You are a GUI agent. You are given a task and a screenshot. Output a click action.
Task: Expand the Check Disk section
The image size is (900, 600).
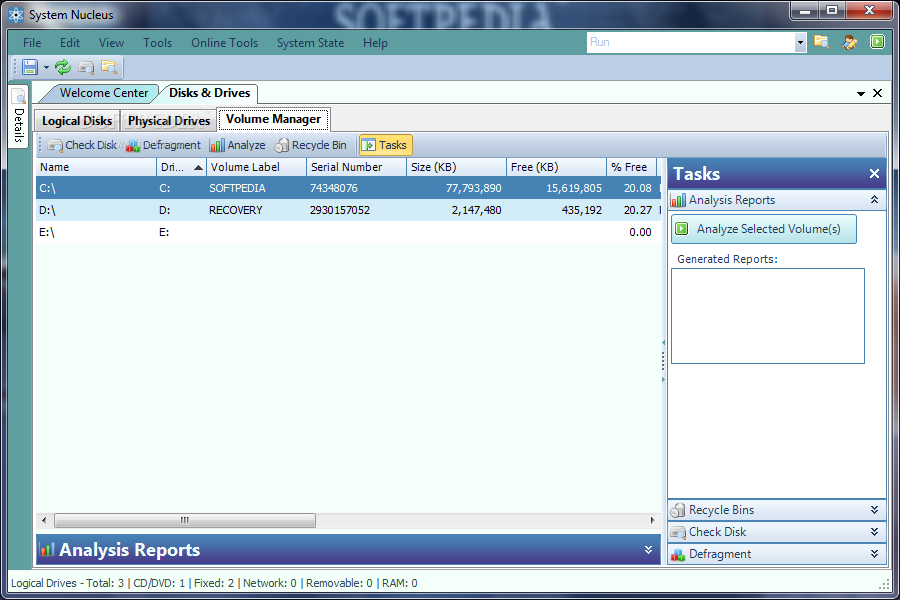[x=874, y=532]
